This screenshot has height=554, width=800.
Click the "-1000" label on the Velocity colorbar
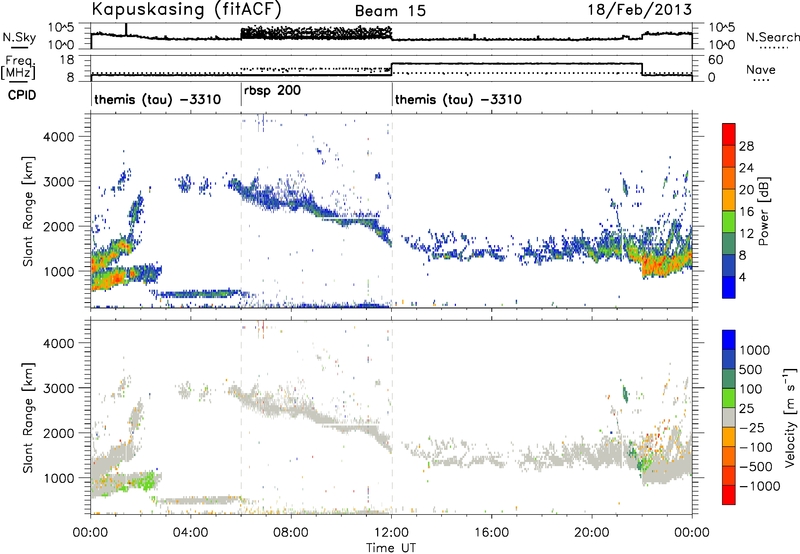(x=759, y=486)
